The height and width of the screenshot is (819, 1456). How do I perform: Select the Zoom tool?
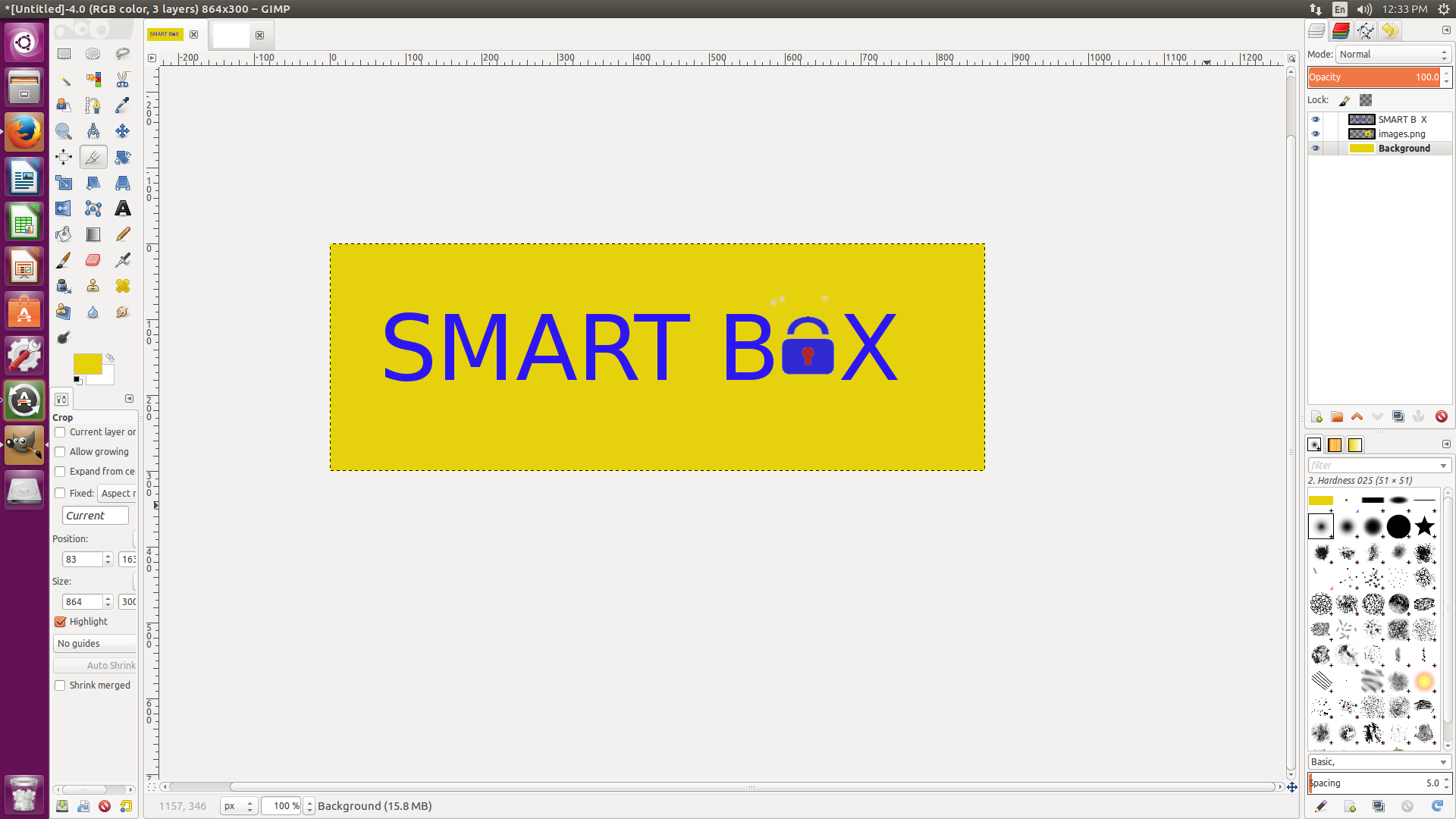[64, 131]
